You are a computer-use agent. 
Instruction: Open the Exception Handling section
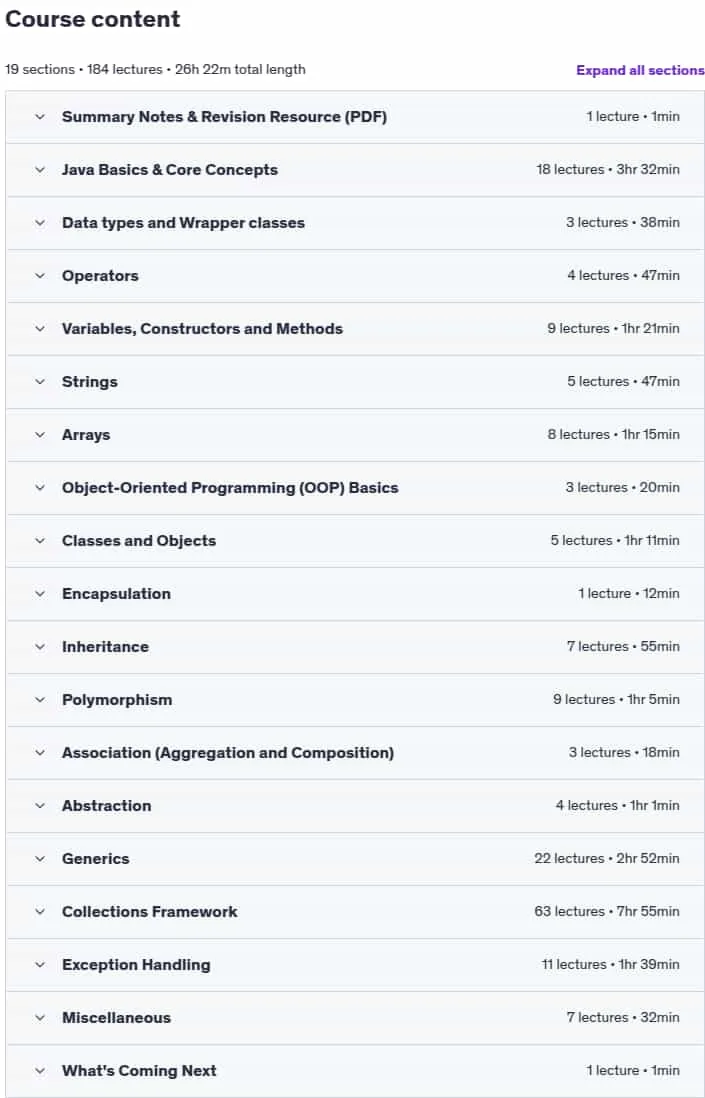(x=355, y=964)
